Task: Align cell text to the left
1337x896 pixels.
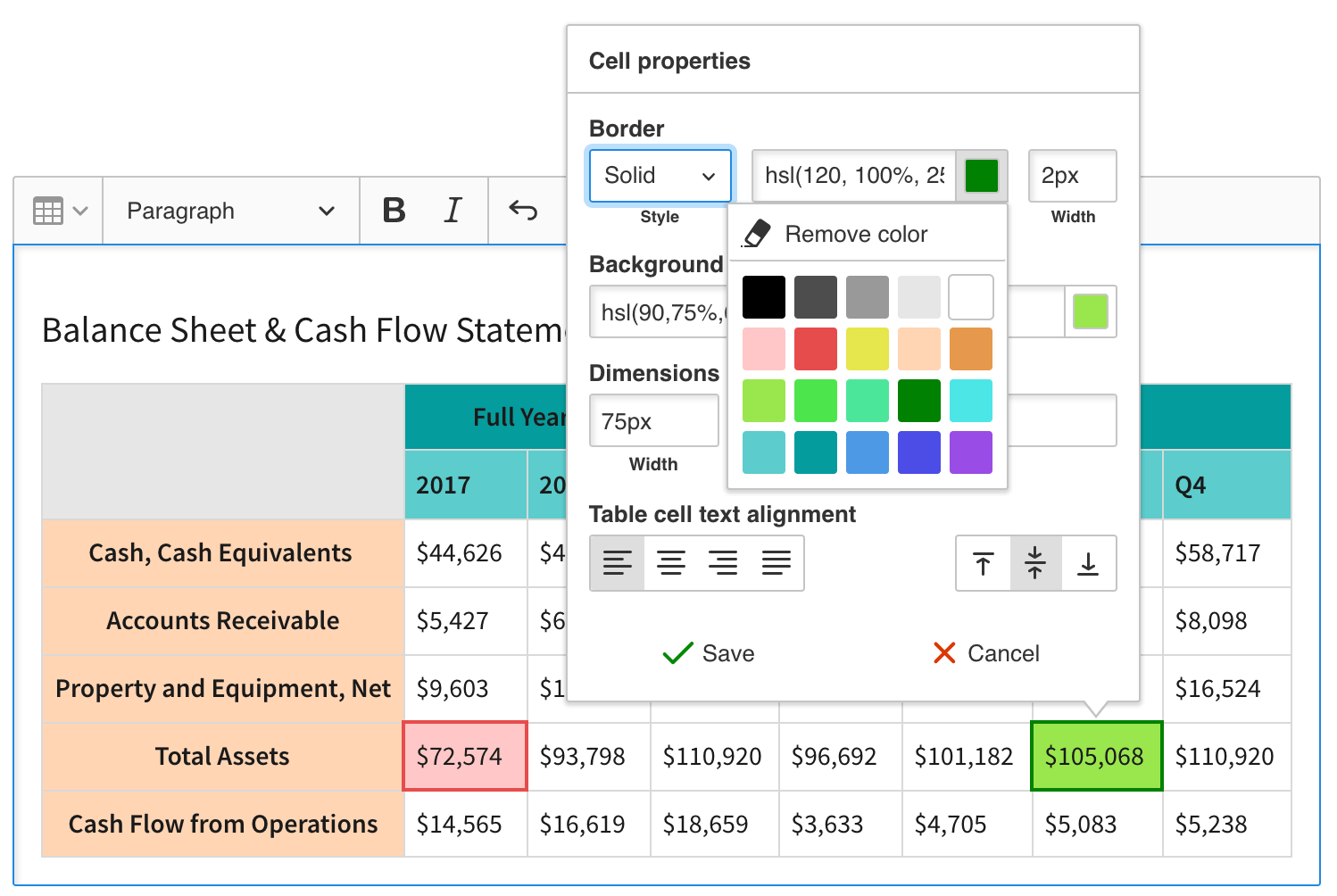Action: pos(617,563)
